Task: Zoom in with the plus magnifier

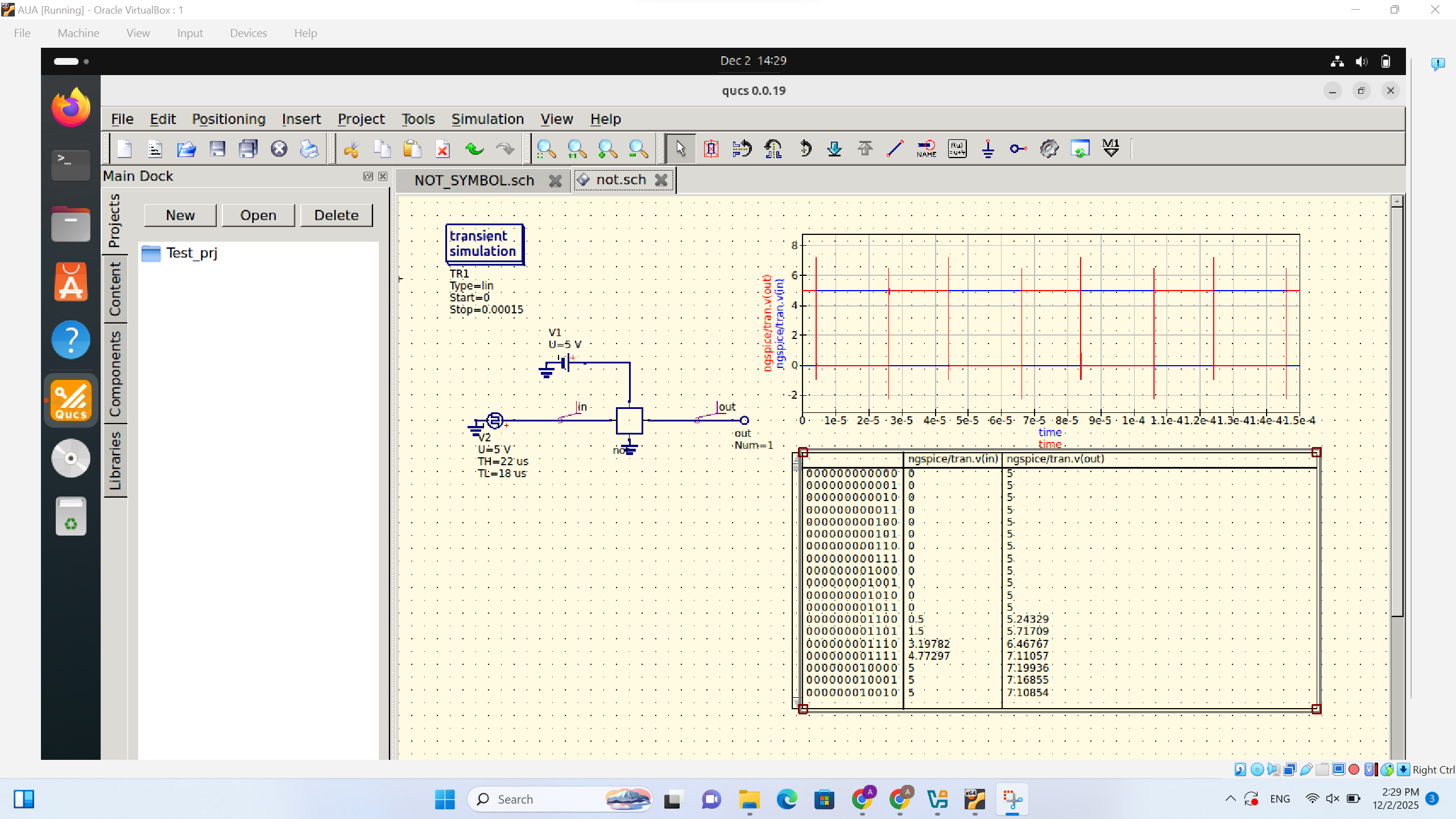Action: point(608,149)
